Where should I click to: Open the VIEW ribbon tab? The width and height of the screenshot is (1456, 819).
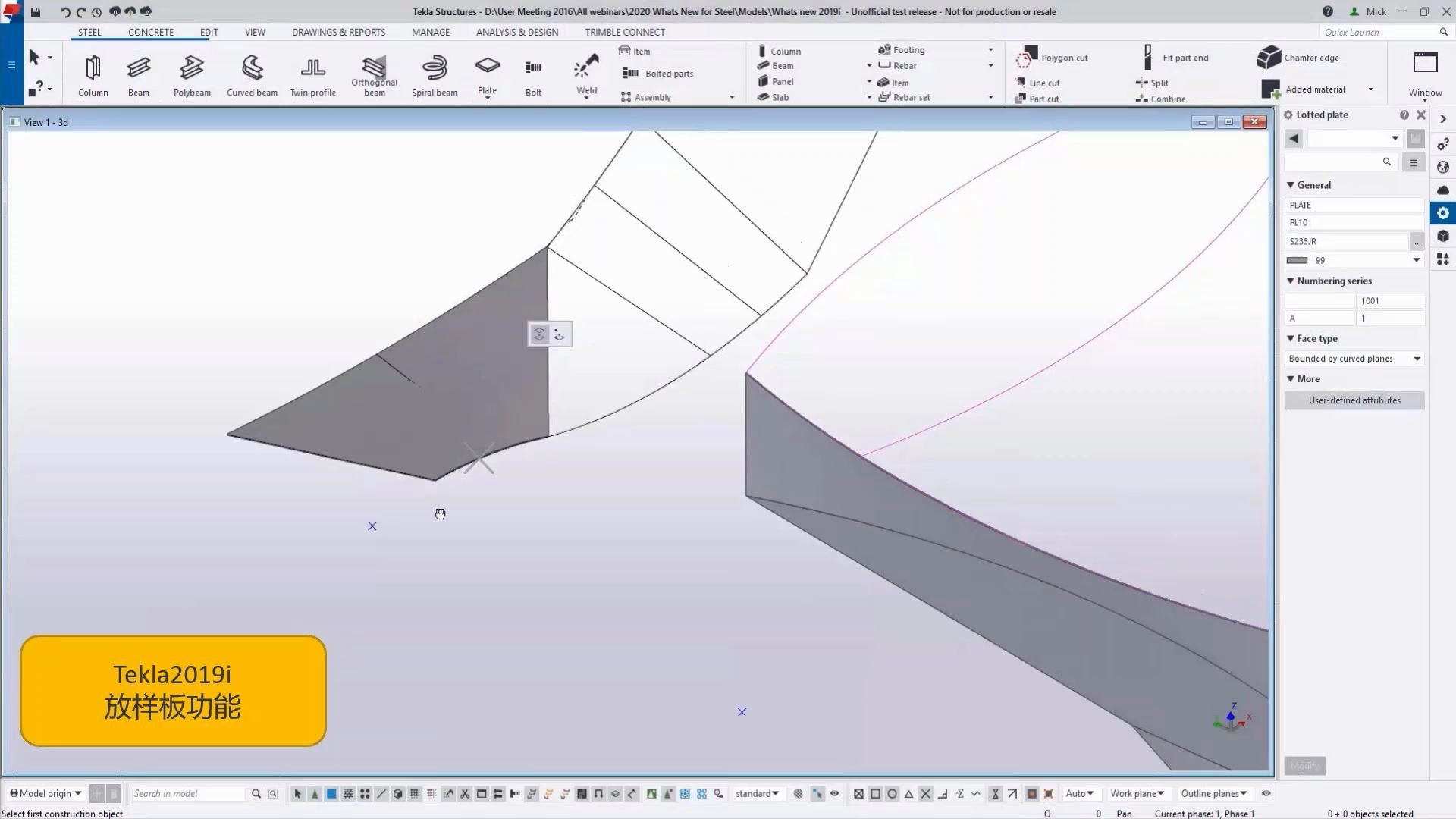255,32
